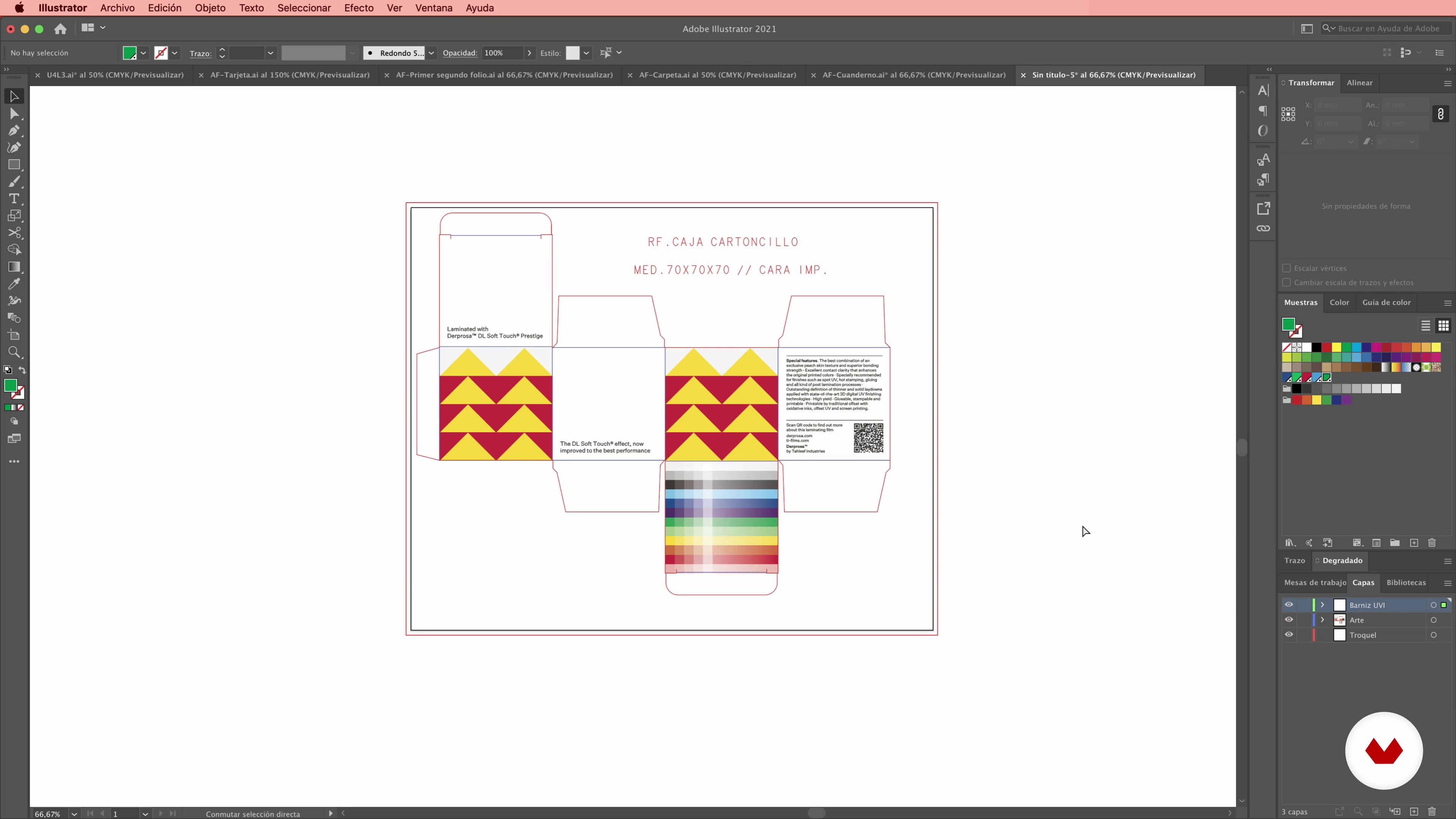1456x819 pixels.
Task: Switch swatches to thumbnail grid view
Action: pos(1443,326)
